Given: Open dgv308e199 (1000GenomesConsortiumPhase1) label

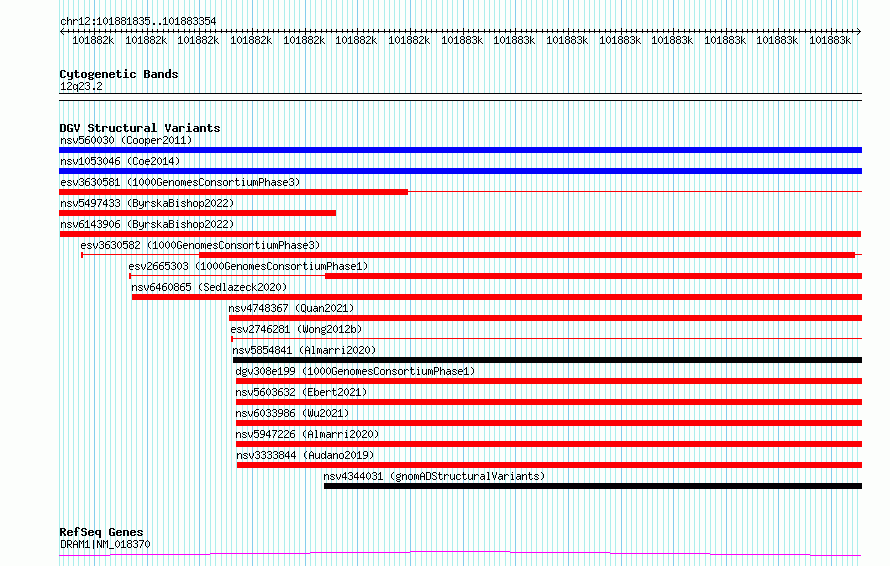Looking at the screenshot, I should tap(355, 371).
